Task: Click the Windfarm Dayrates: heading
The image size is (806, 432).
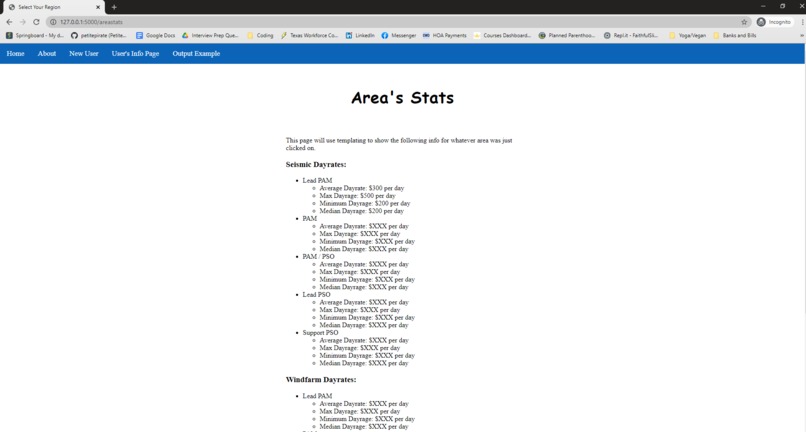Action: click(321, 380)
